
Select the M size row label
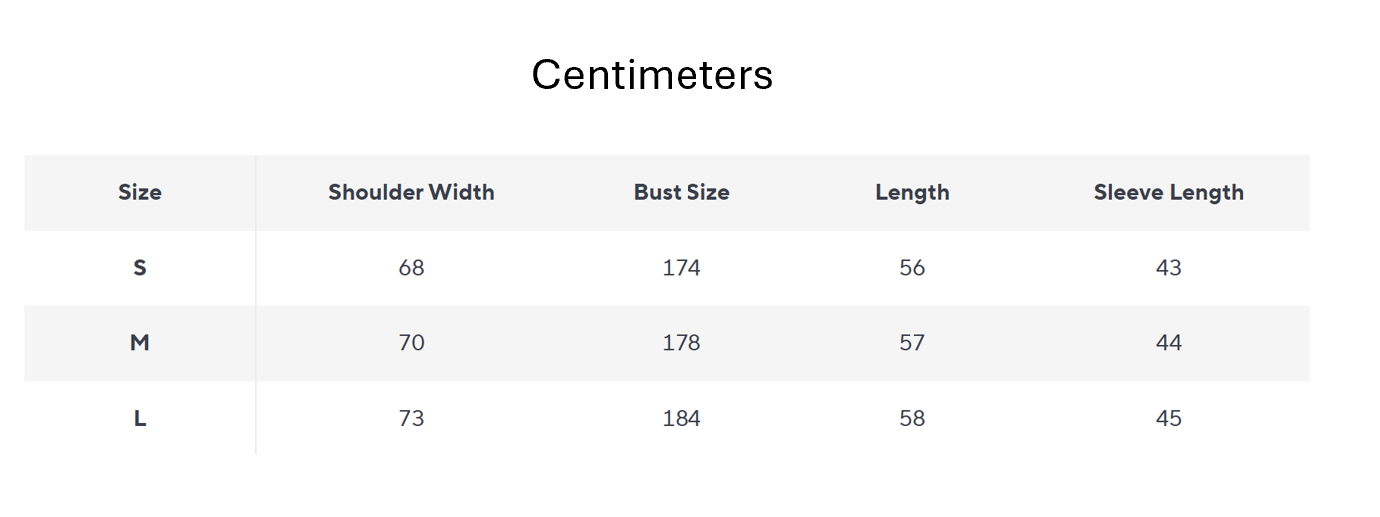(140, 343)
